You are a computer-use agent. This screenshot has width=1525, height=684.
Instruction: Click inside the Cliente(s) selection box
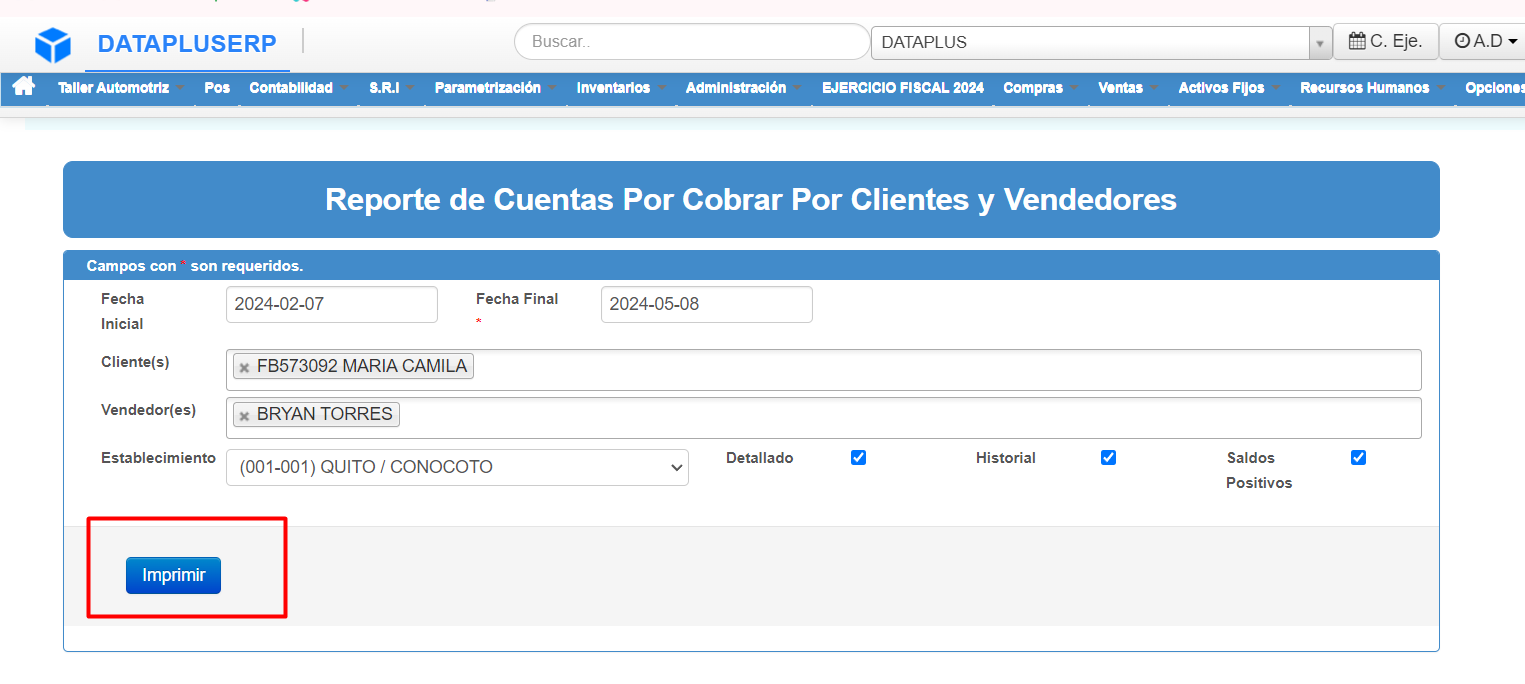pos(824,370)
